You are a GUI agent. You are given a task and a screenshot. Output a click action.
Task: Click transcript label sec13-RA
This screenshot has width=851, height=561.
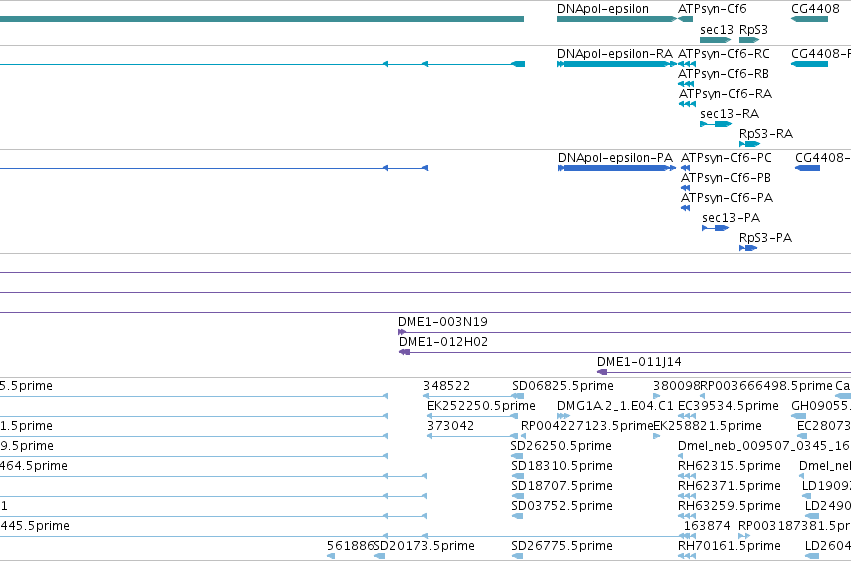coord(729,114)
